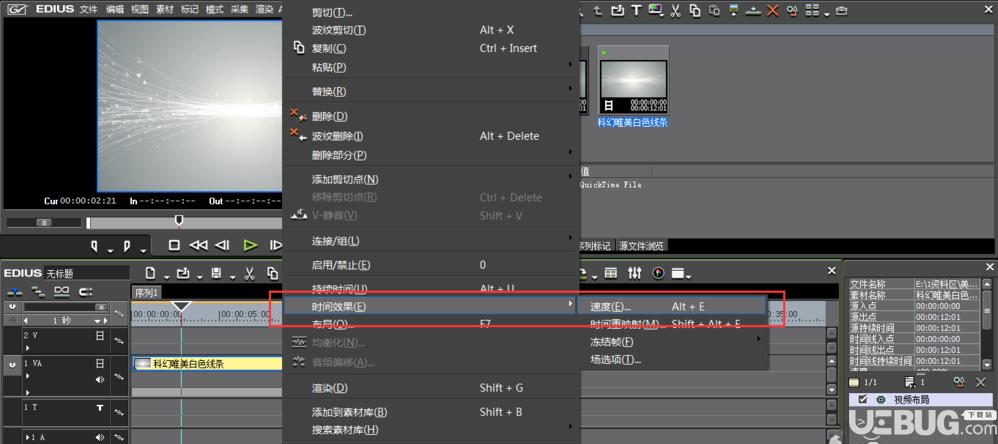Mute audio speaker on 1 A track

coord(100,438)
